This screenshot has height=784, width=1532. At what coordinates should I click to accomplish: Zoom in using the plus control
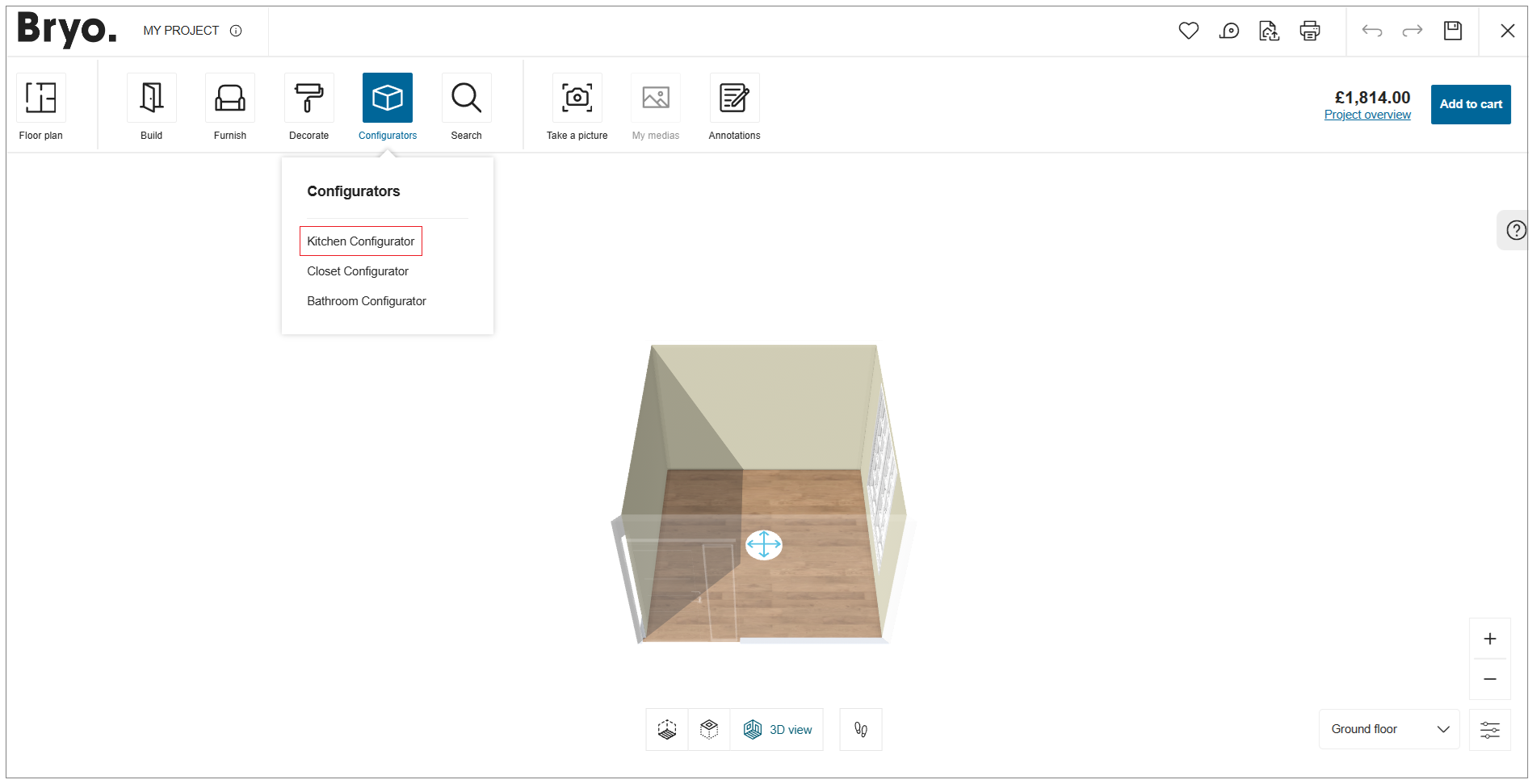click(1490, 638)
